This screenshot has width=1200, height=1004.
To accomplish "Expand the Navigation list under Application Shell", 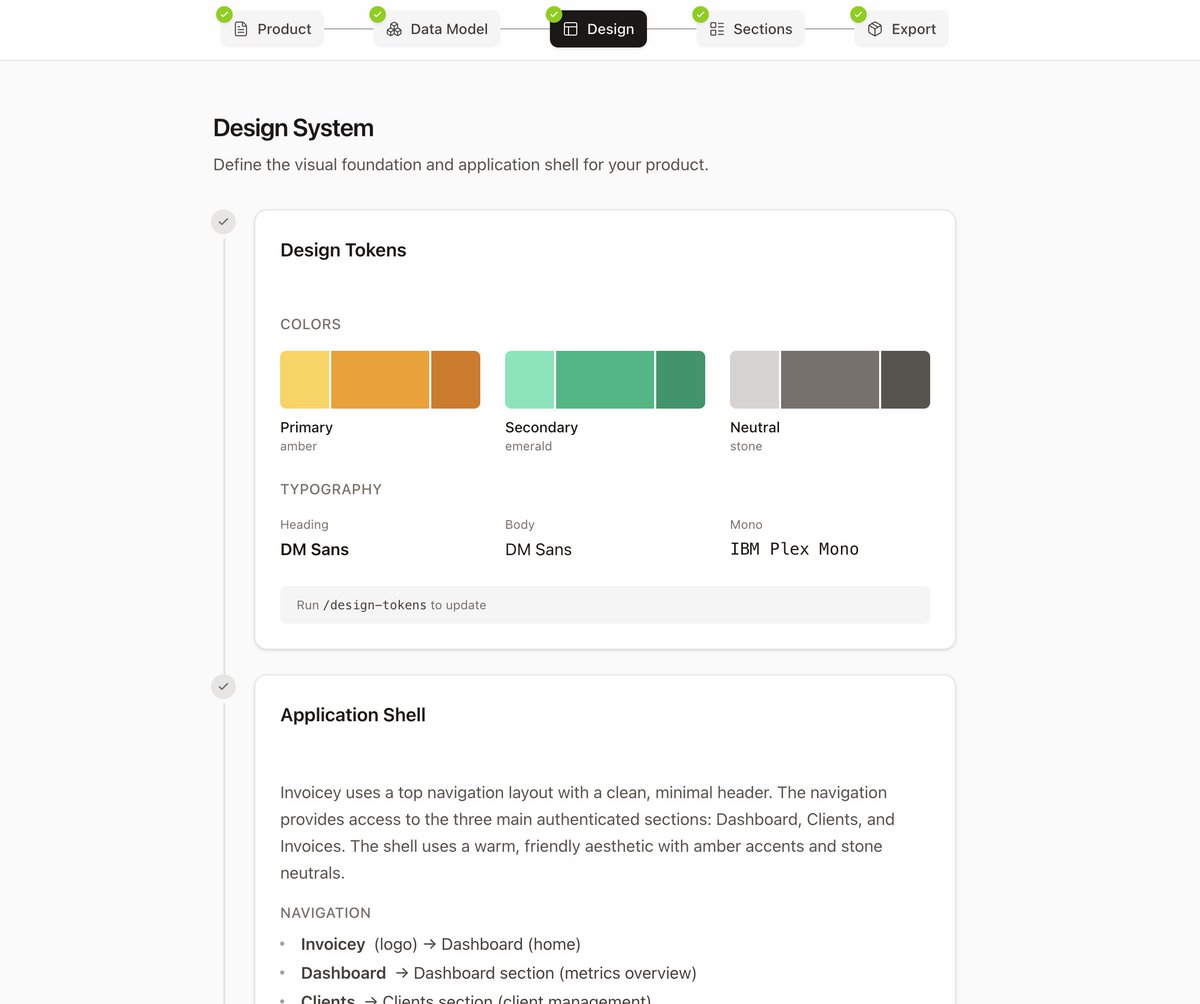I will [x=325, y=913].
